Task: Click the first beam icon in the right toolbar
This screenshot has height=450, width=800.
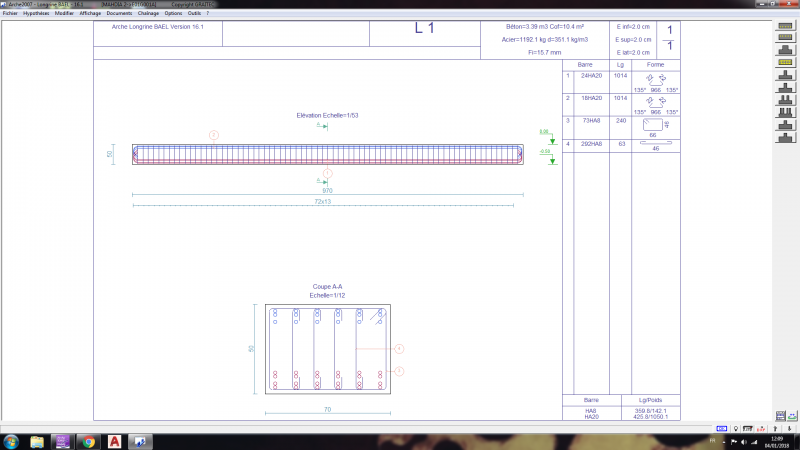Action: click(x=785, y=26)
